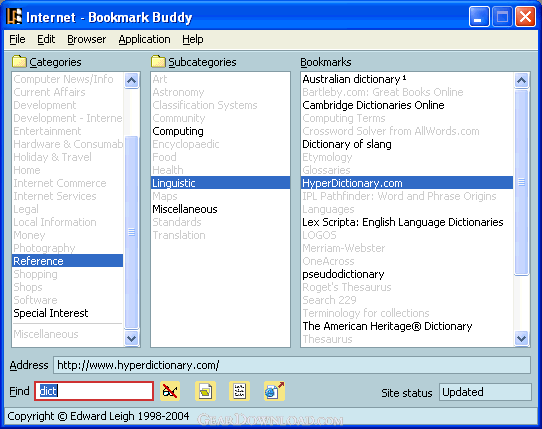Click into the Find input field
Image resolution: width=542 pixels, height=429 pixels.
(94, 391)
